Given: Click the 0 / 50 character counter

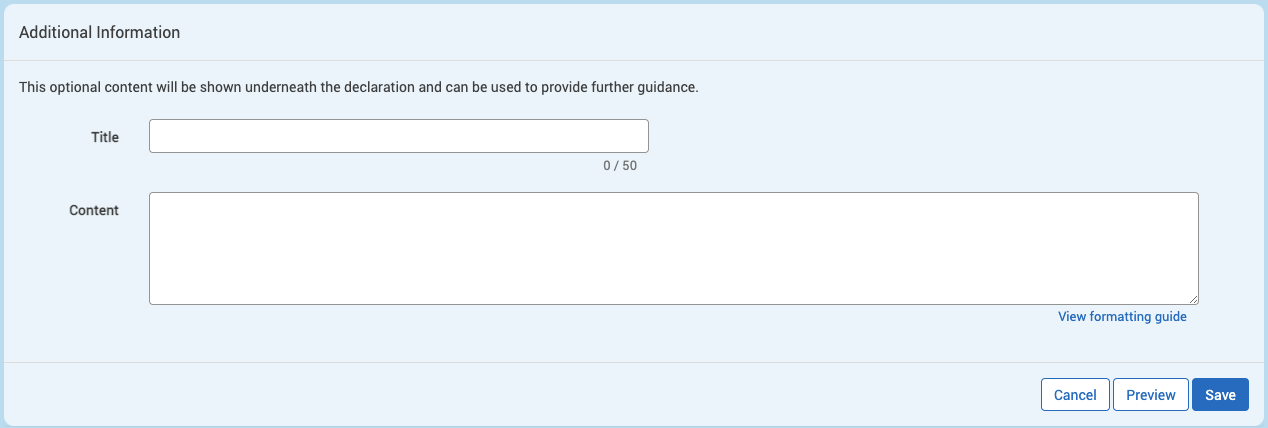Looking at the screenshot, I should pyautogui.click(x=620, y=166).
